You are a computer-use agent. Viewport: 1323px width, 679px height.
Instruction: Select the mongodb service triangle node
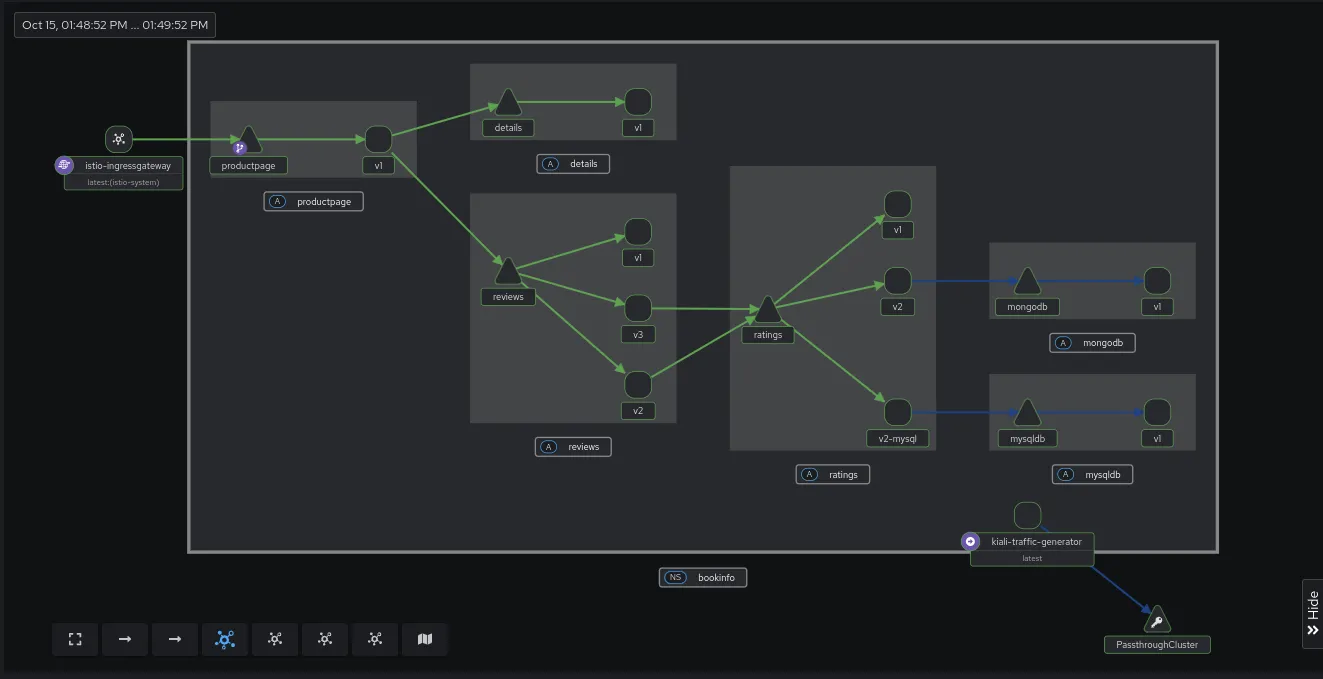[x=1027, y=282]
